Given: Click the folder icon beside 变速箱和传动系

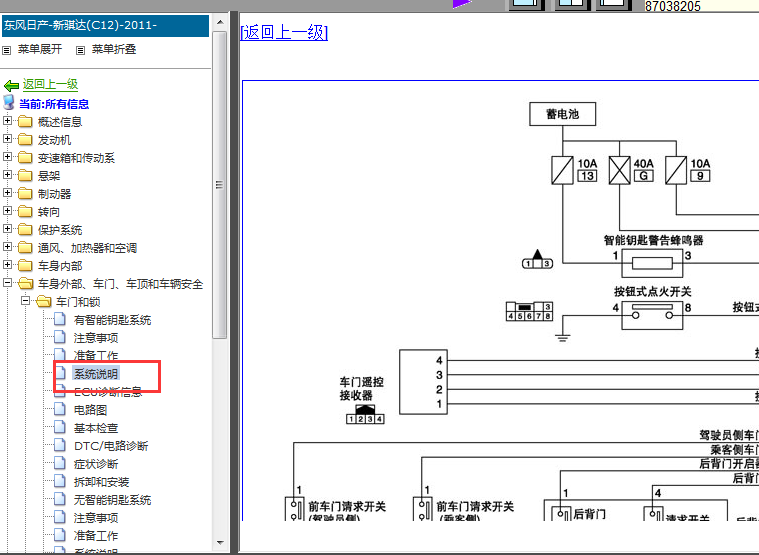Looking at the screenshot, I should pyautogui.click(x=25, y=157).
